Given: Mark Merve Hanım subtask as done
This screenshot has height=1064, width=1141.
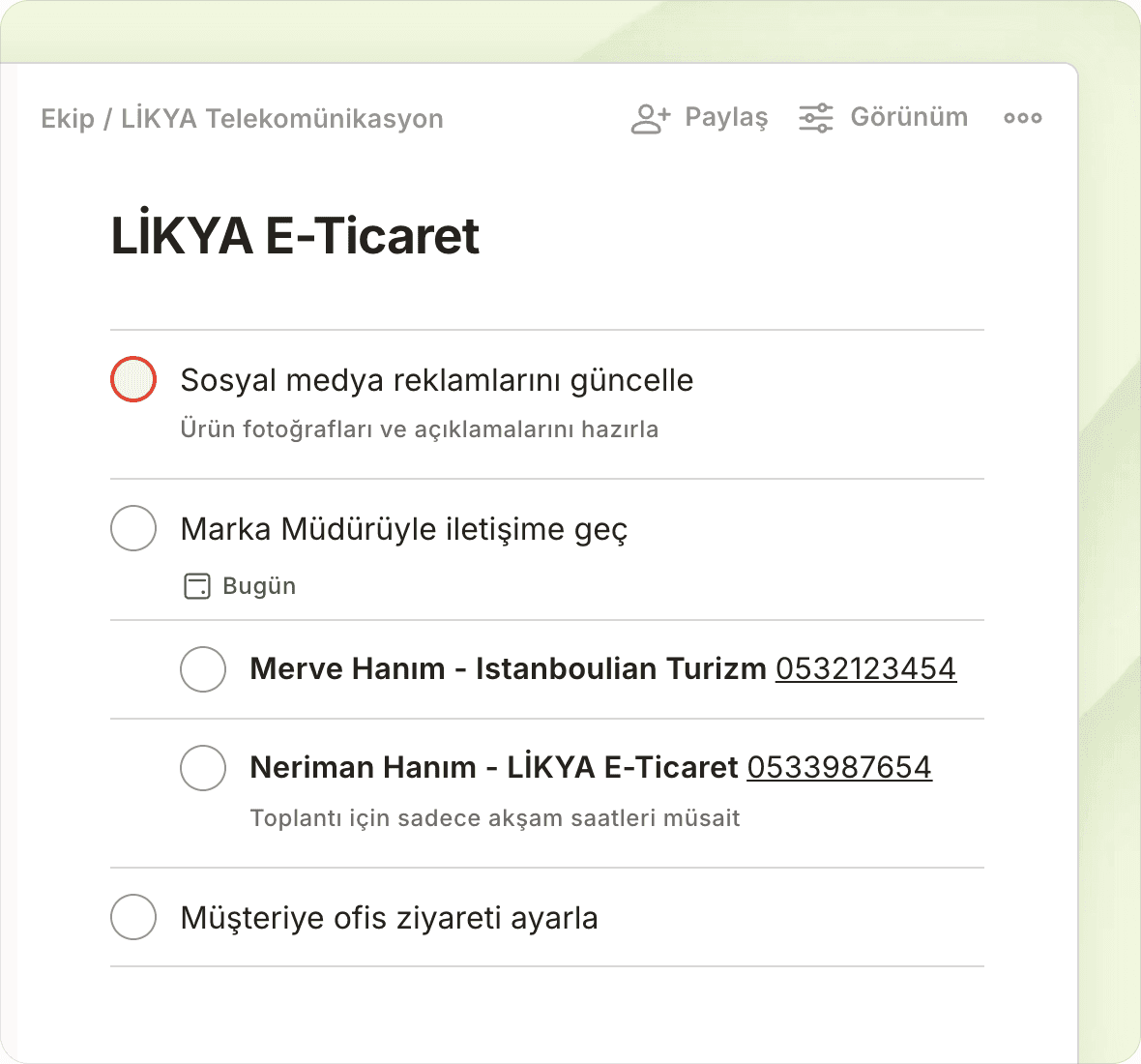Looking at the screenshot, I should pyautogui.click(x=203, y=669).
